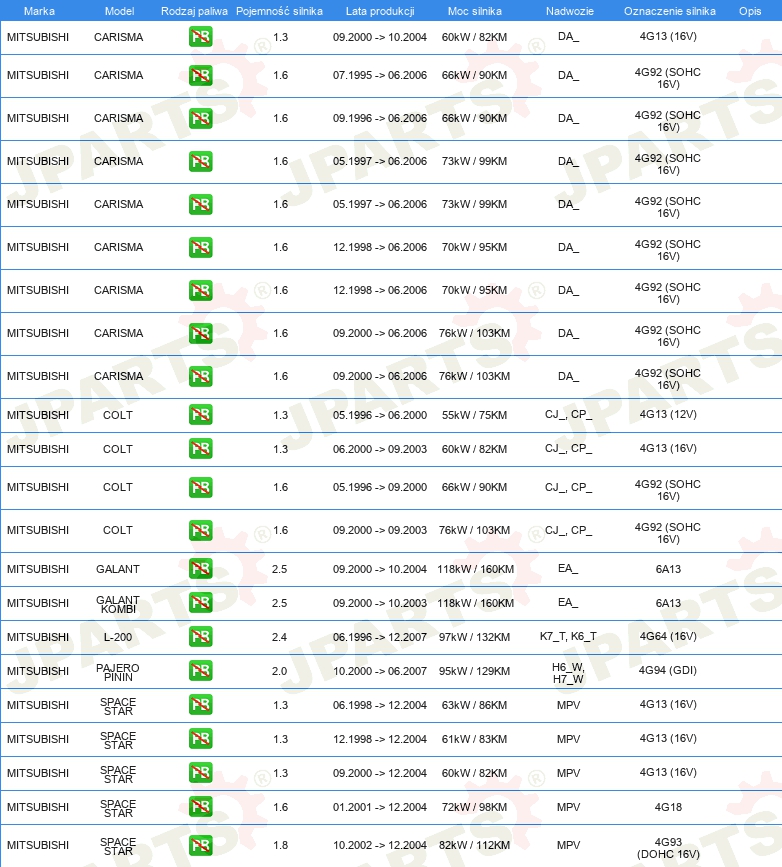This screenshot has width=782, height=867.
Task: Click the PAJERO PININ model cell
Action: [x=118, y=672]
